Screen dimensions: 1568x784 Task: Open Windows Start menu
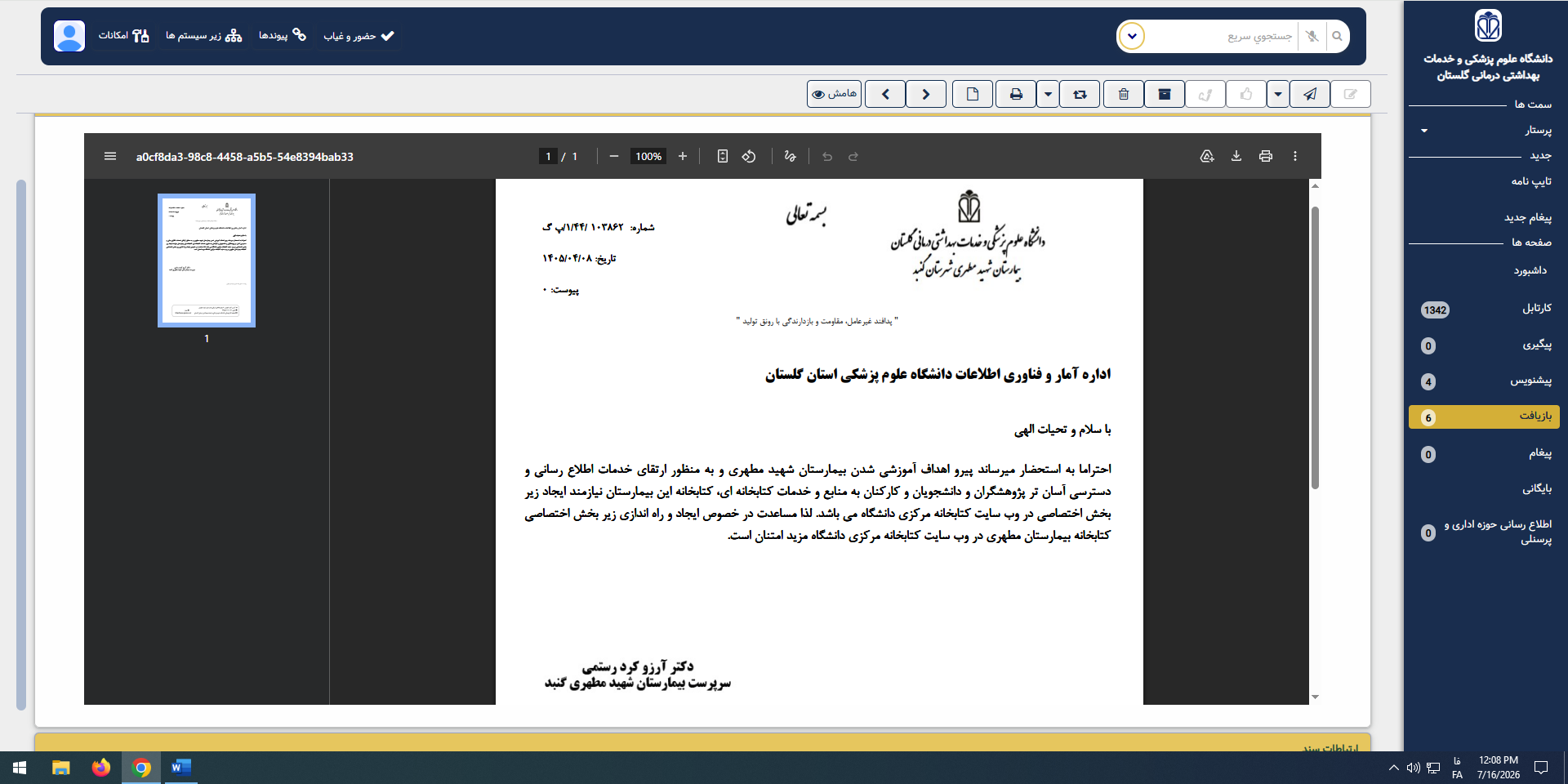click(20, 768)
